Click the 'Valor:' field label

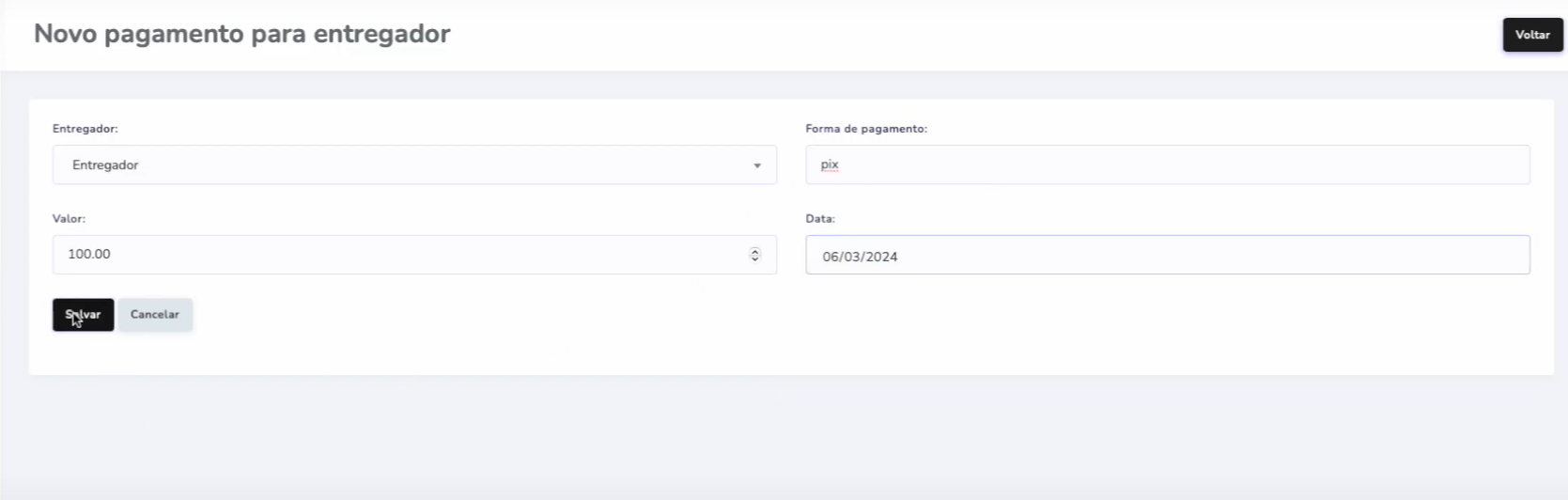[x=69, y=218]
